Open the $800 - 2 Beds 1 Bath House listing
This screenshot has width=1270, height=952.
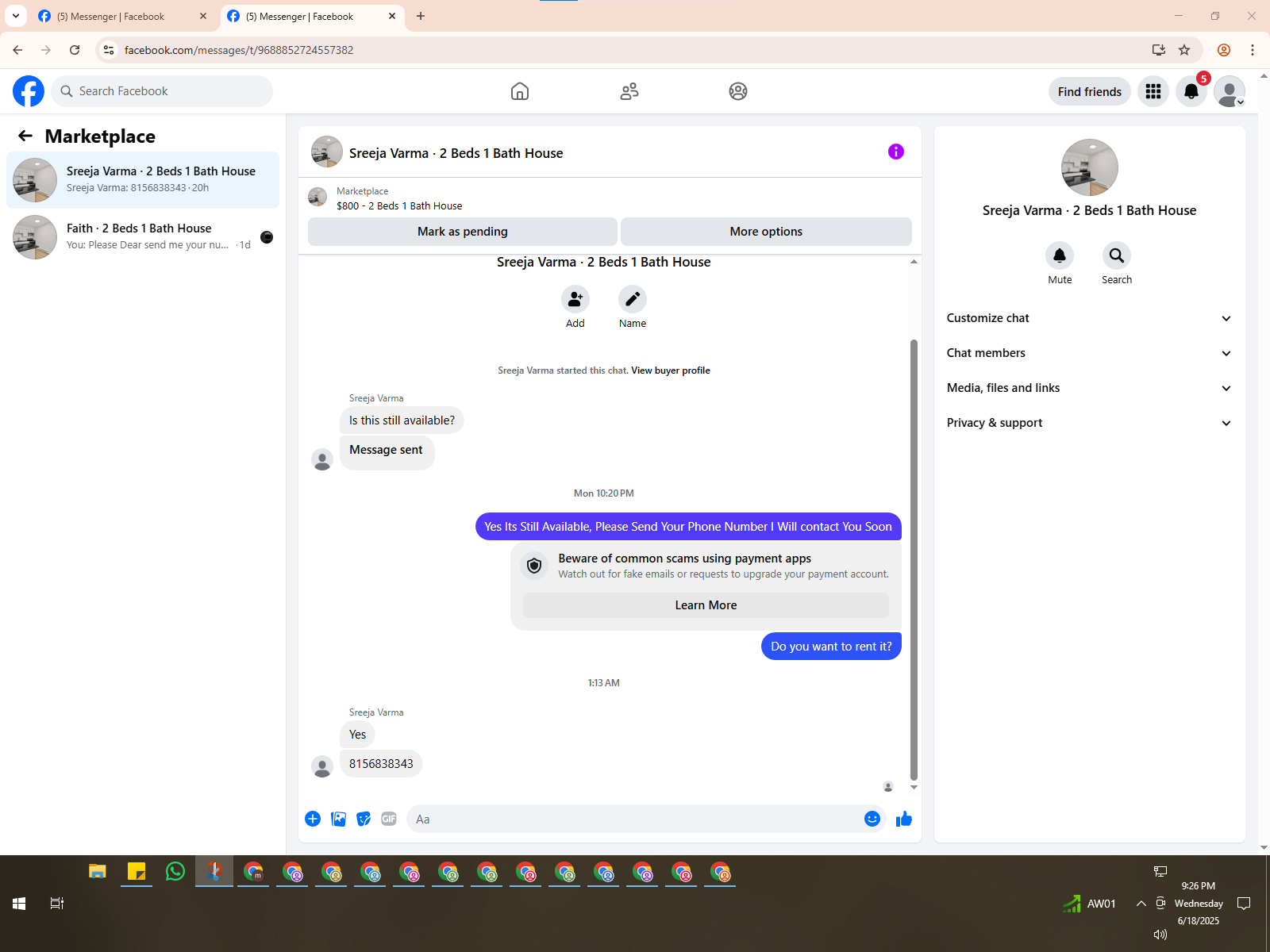pos(399,205)
